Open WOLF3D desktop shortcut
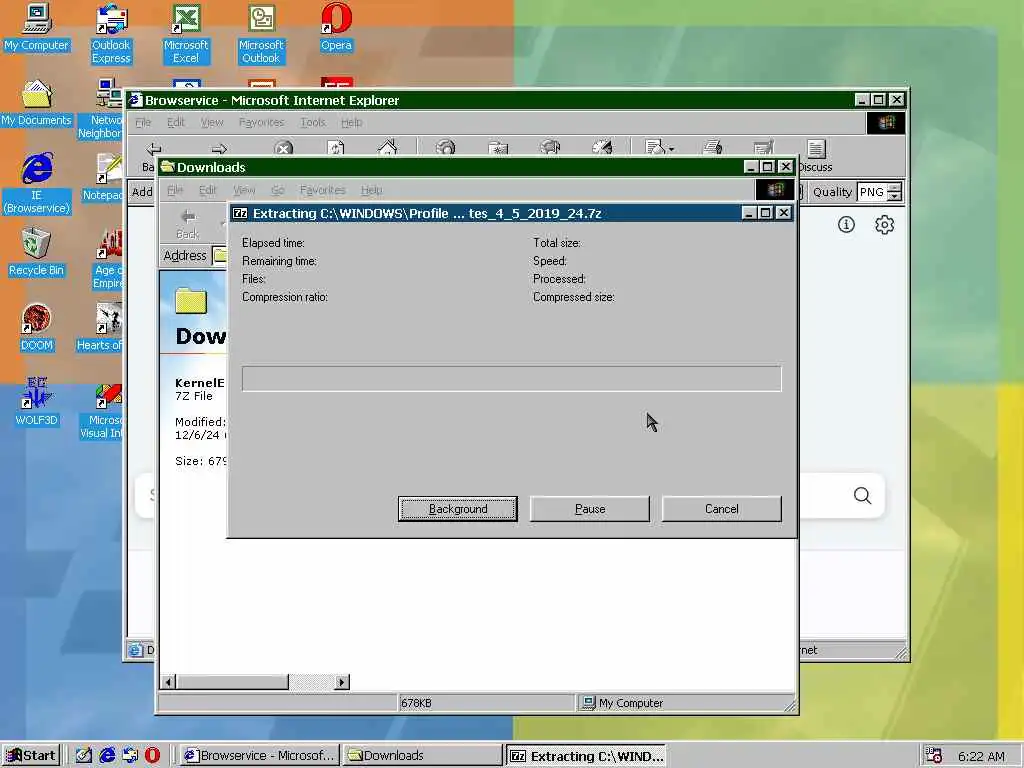1024x768 pixels. [37, 403]
